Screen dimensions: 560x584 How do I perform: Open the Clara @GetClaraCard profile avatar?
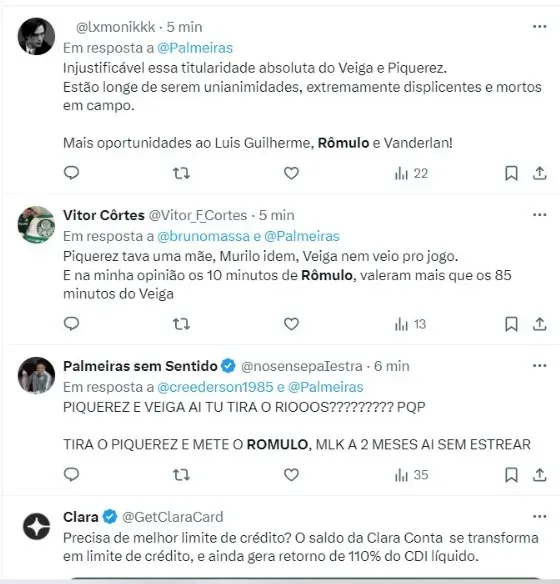[36, 526]
